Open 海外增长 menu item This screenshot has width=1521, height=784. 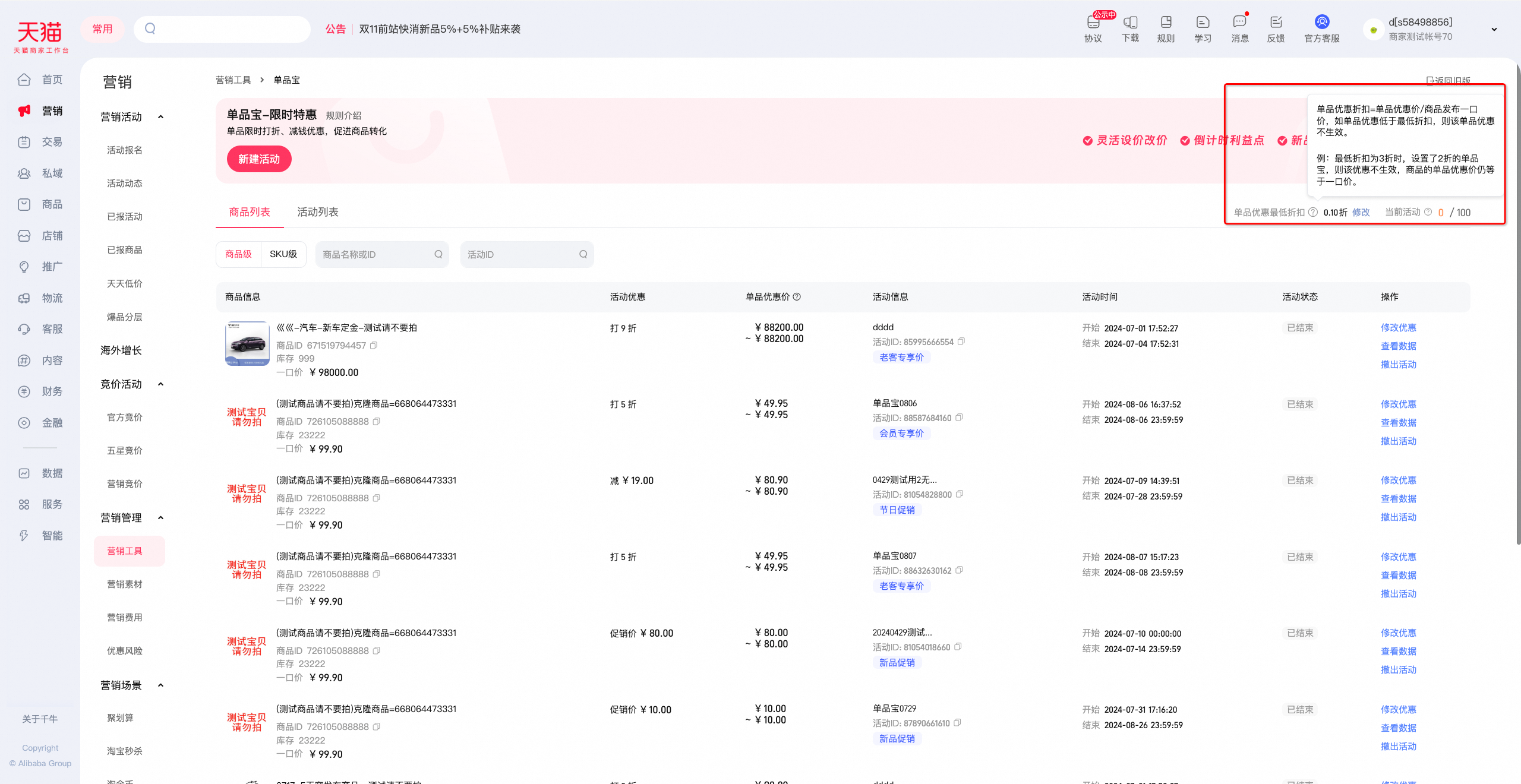[x=121, y=350]
